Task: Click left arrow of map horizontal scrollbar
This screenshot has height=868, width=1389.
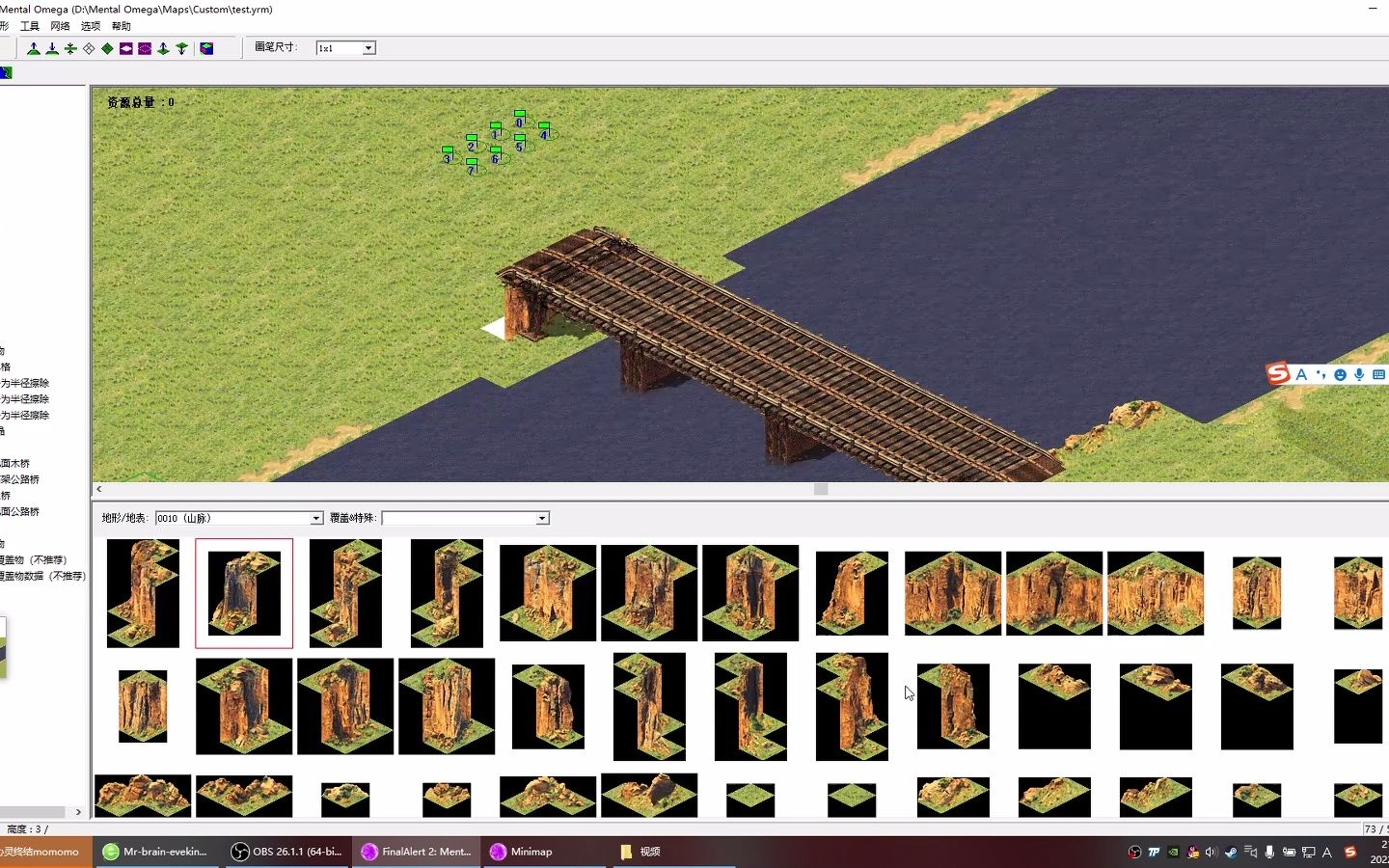Action: click(x=99, y=489)
